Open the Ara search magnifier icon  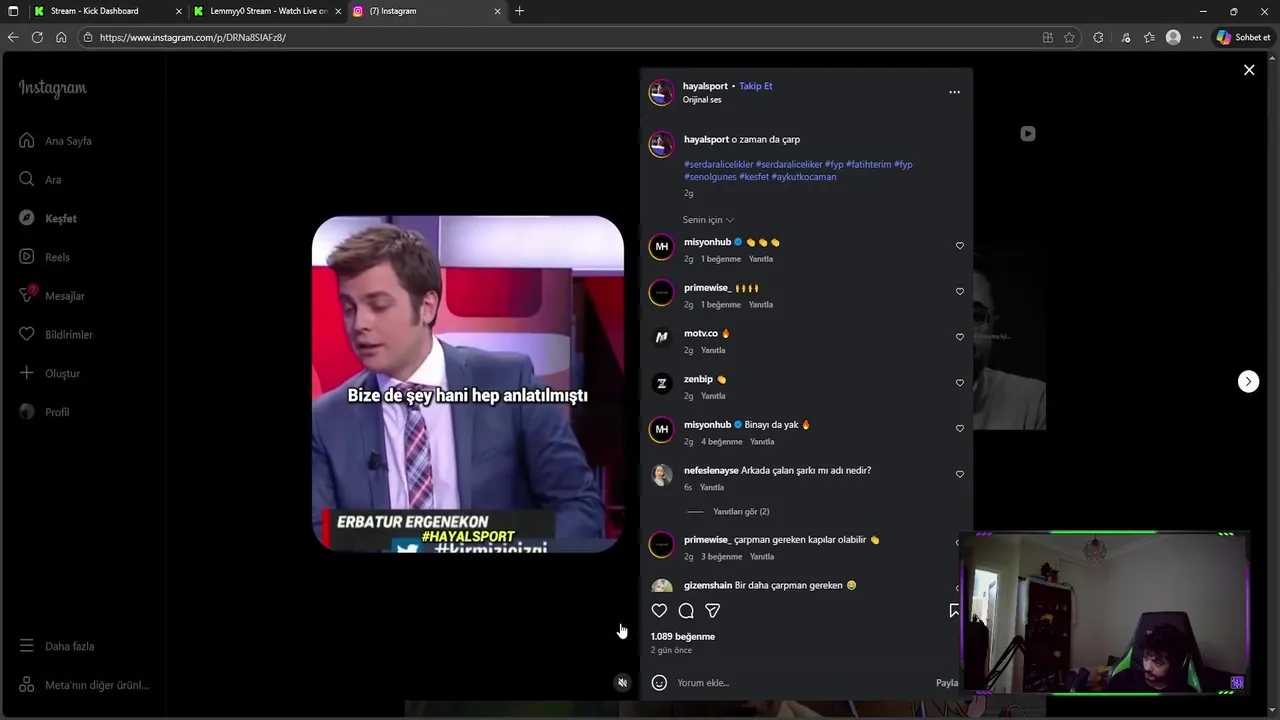(x=27, y=179)
